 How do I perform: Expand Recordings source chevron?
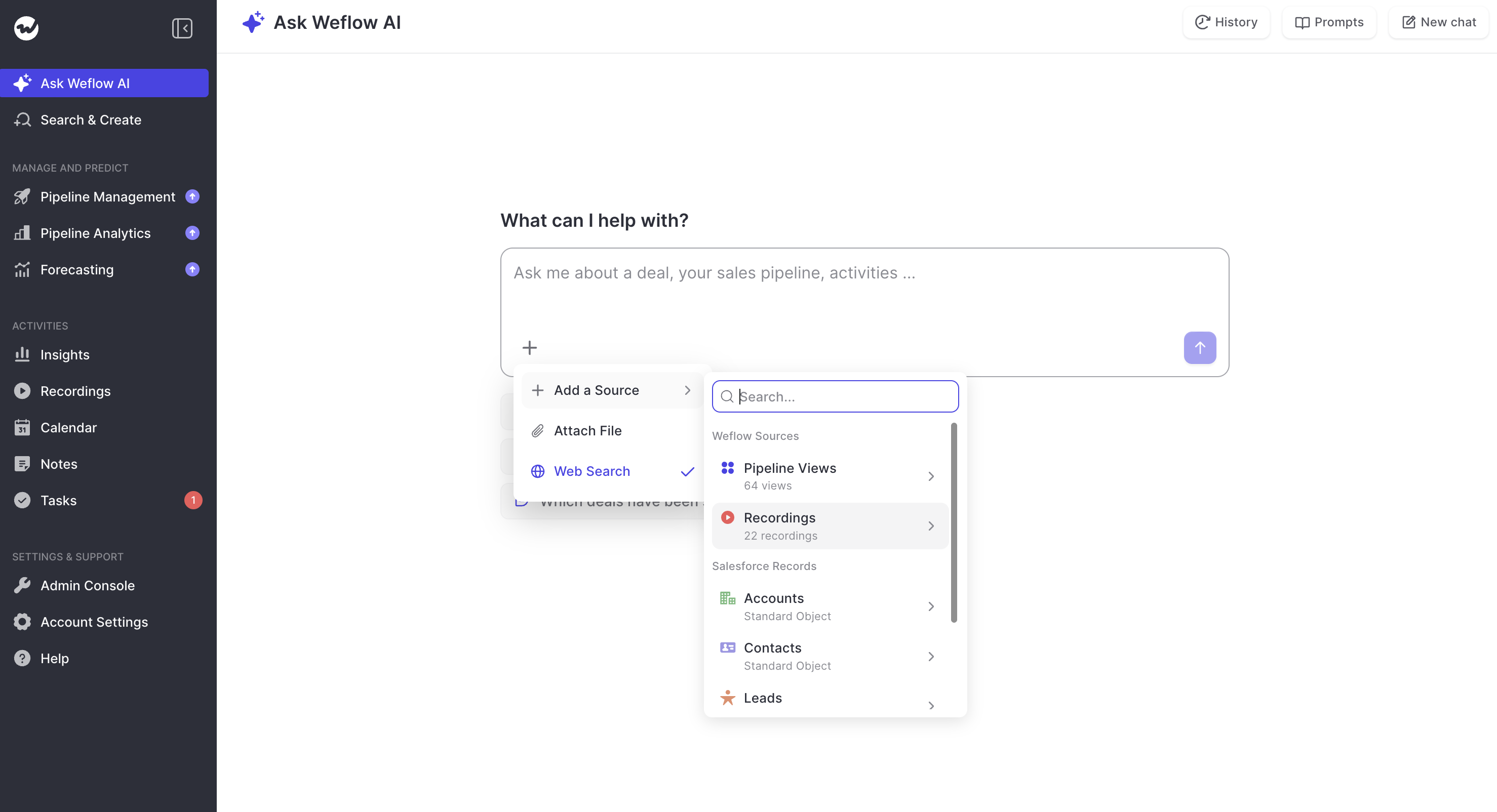point(931,526)
